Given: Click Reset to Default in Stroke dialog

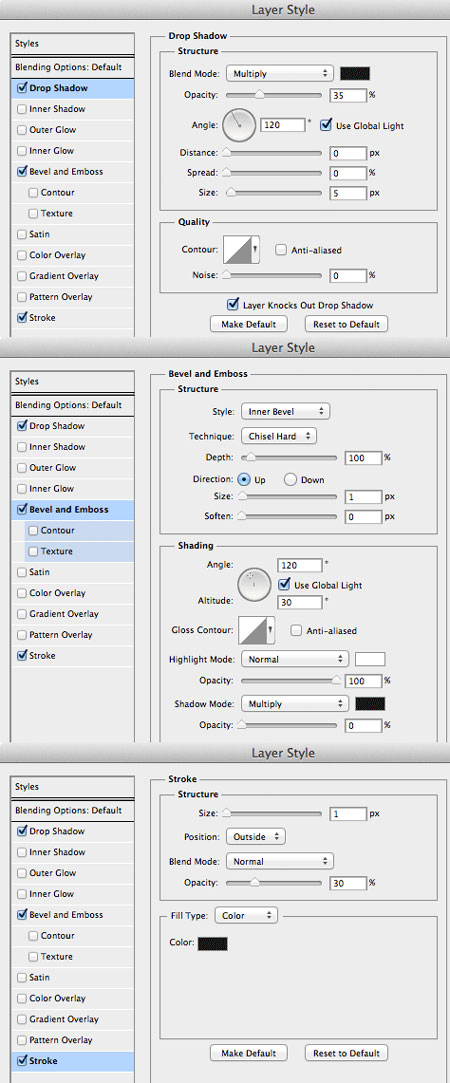Looking at the screenshot, I should tap(346, 1053).
